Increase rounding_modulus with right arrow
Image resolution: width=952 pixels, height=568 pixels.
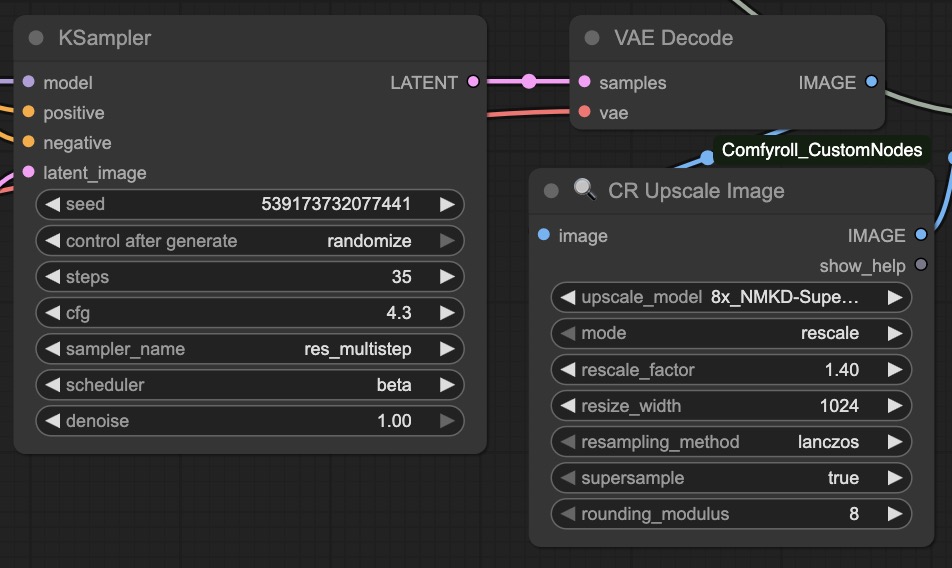click(x=895, y=514)
